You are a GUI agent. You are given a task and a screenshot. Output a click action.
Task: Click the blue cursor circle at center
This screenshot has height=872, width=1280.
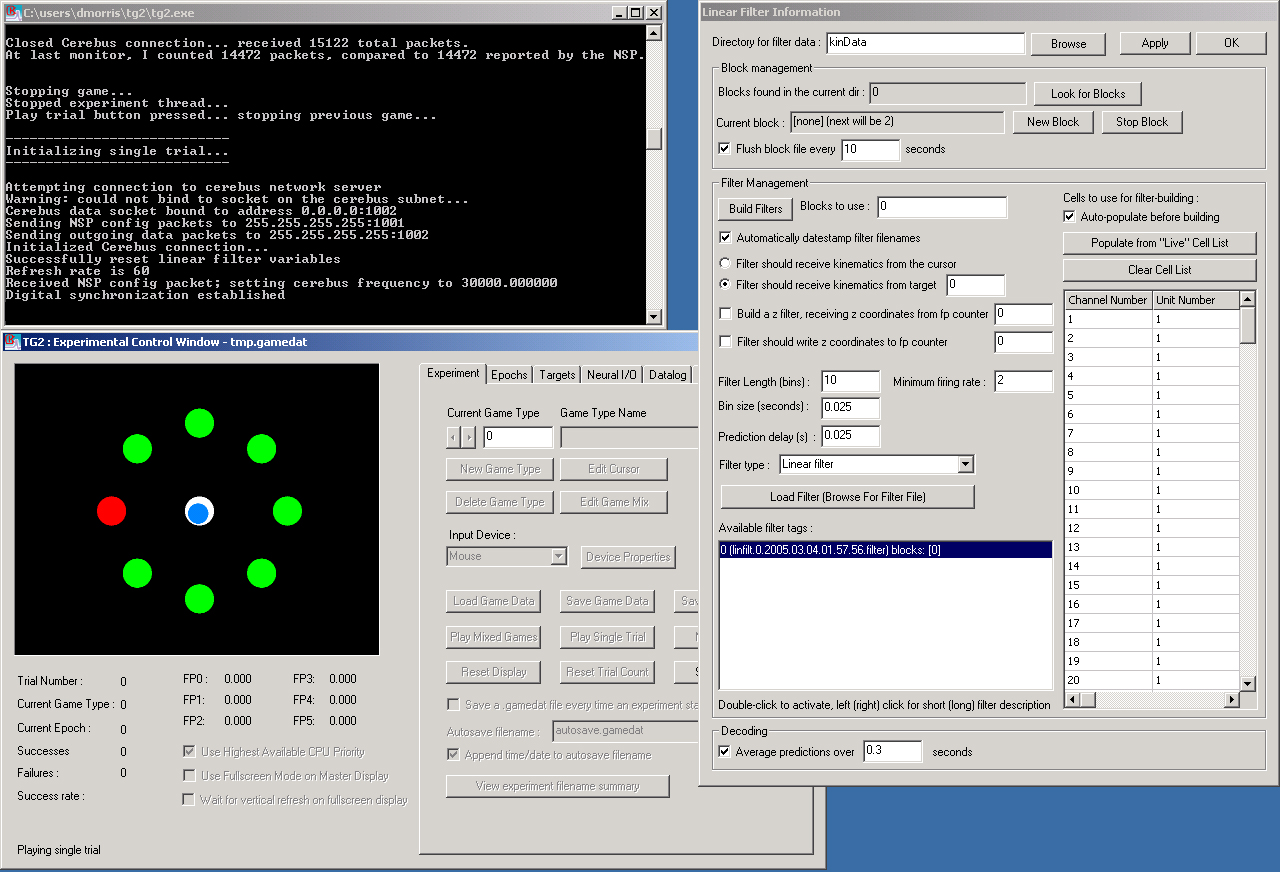click(x=199, y=512)
